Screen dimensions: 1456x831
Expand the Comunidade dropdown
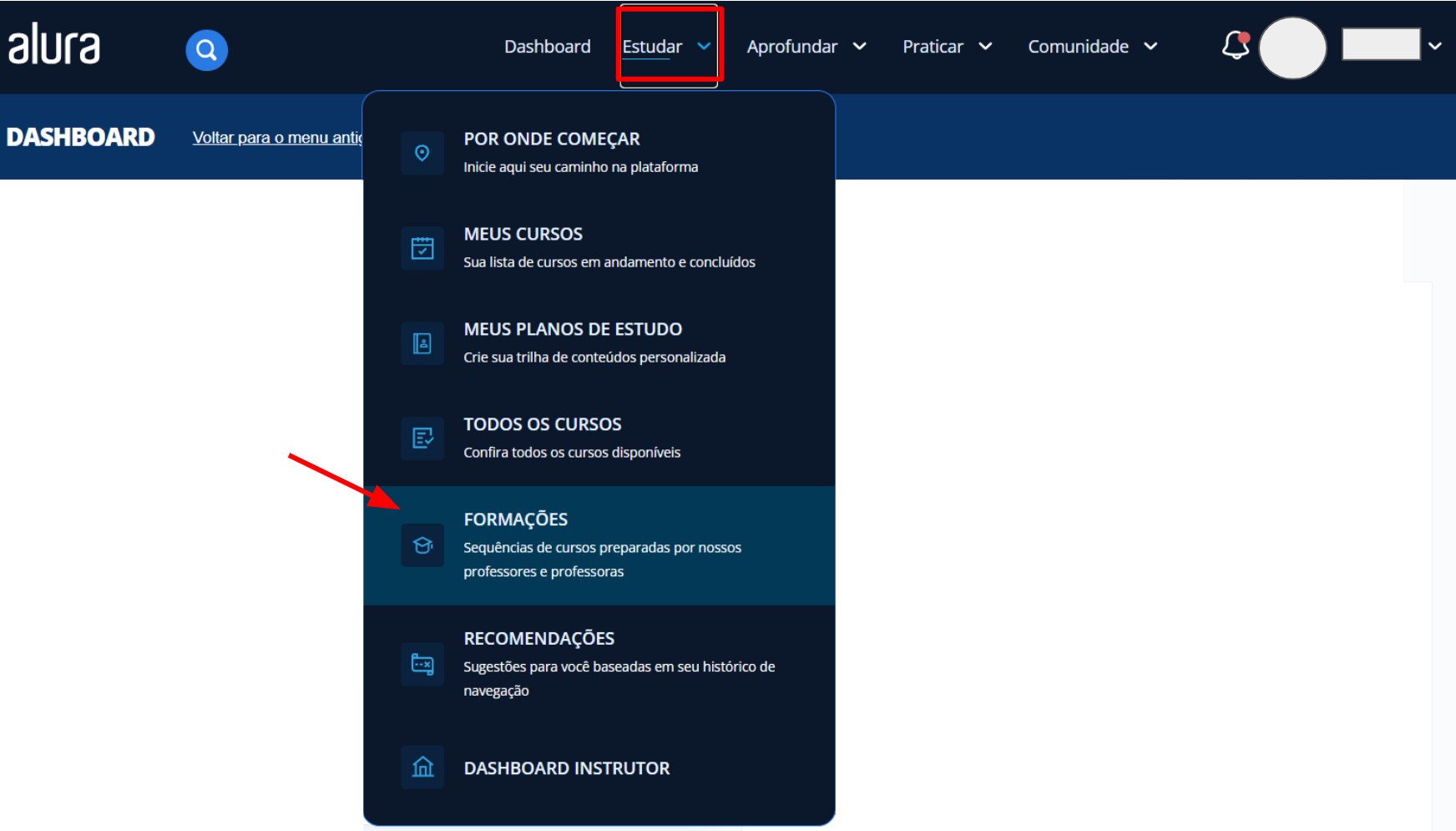(1092, 47)
